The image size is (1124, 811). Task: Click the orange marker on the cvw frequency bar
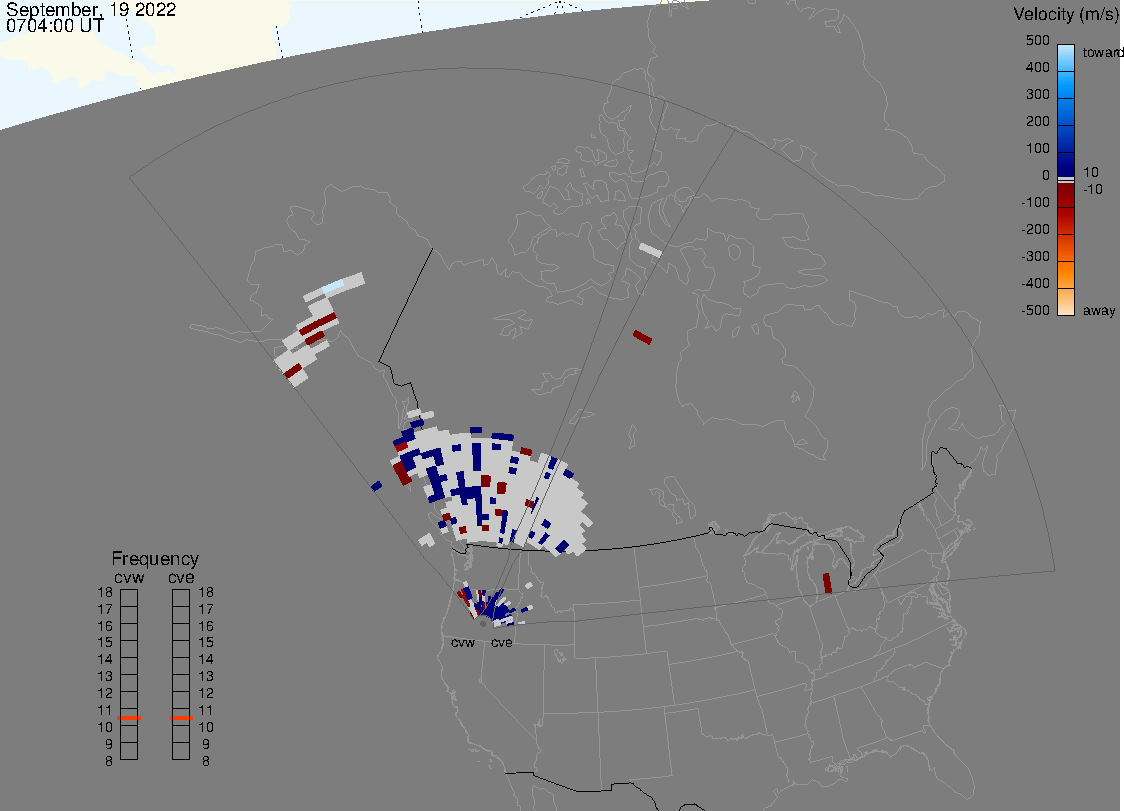pos(129,718)
